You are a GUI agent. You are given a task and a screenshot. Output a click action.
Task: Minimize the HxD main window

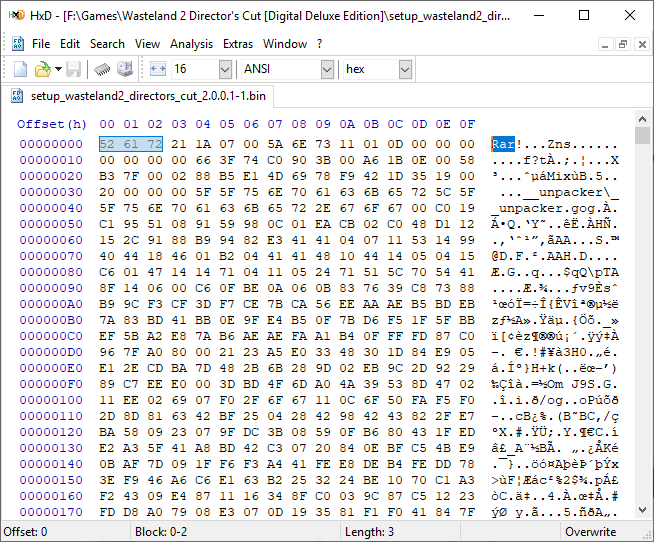(539, 15)
